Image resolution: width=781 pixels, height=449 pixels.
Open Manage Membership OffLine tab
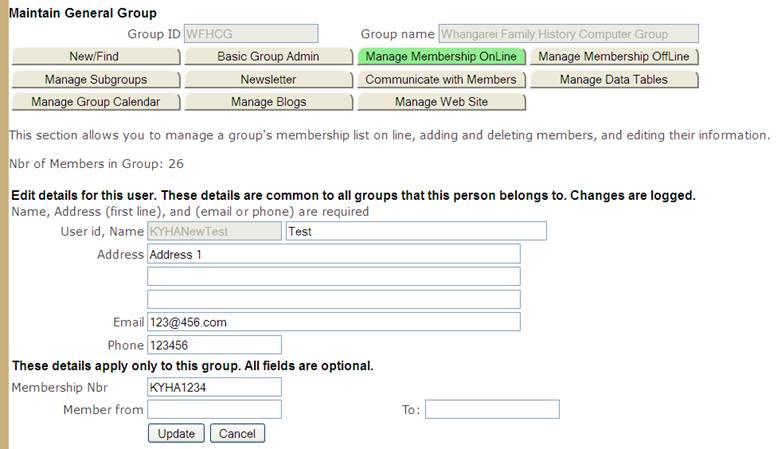tap(614, 56)
